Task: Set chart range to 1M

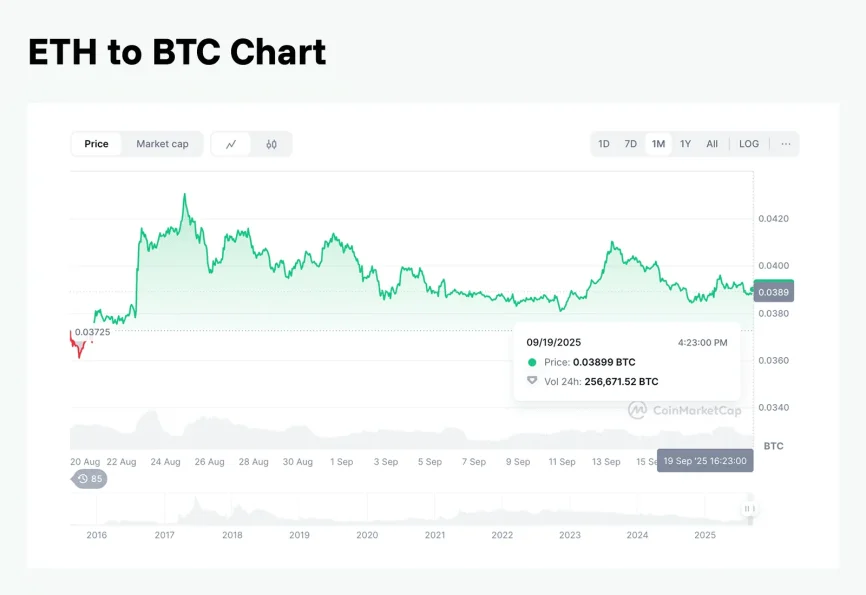Action: click(658, 144)
